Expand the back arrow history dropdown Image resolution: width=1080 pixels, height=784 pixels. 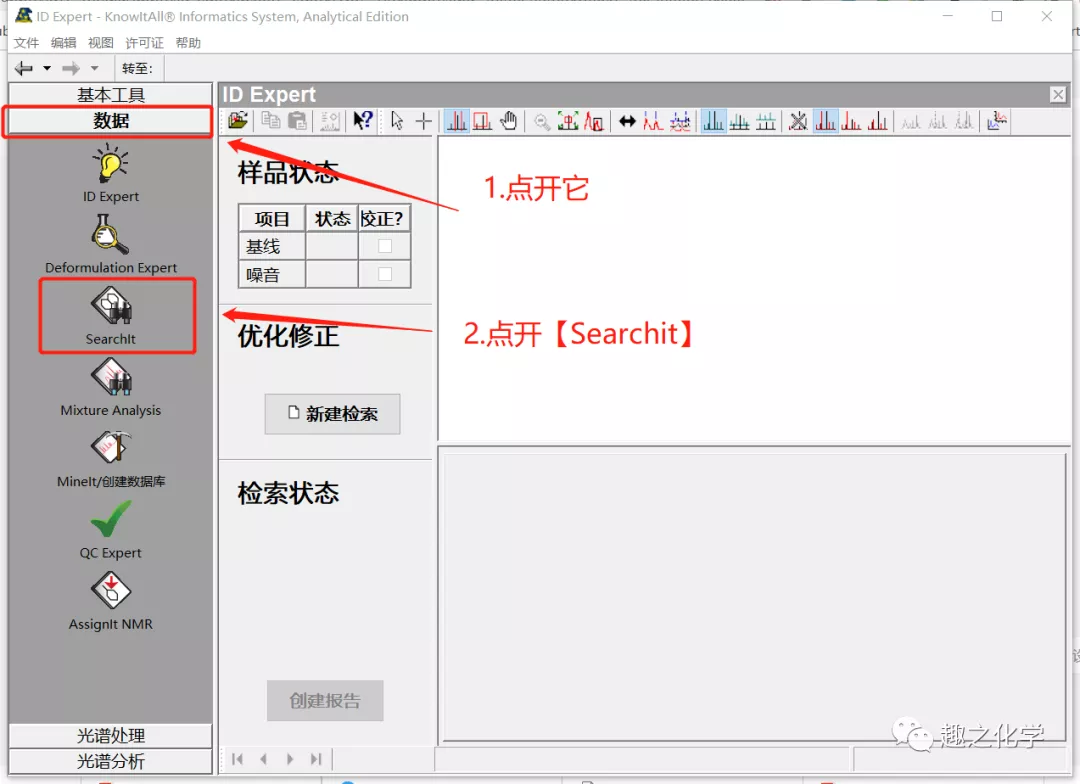47,68
